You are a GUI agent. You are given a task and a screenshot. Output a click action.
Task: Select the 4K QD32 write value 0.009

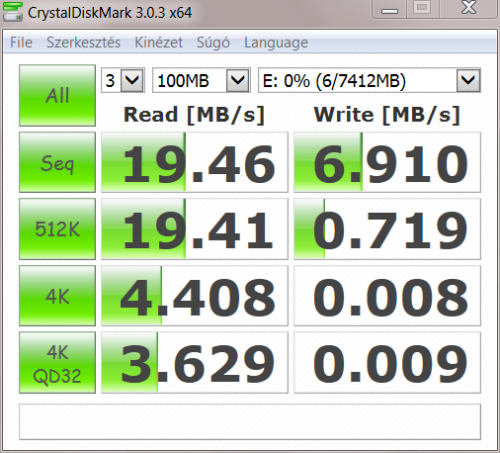pyautogui.click(x=387, y=363)
